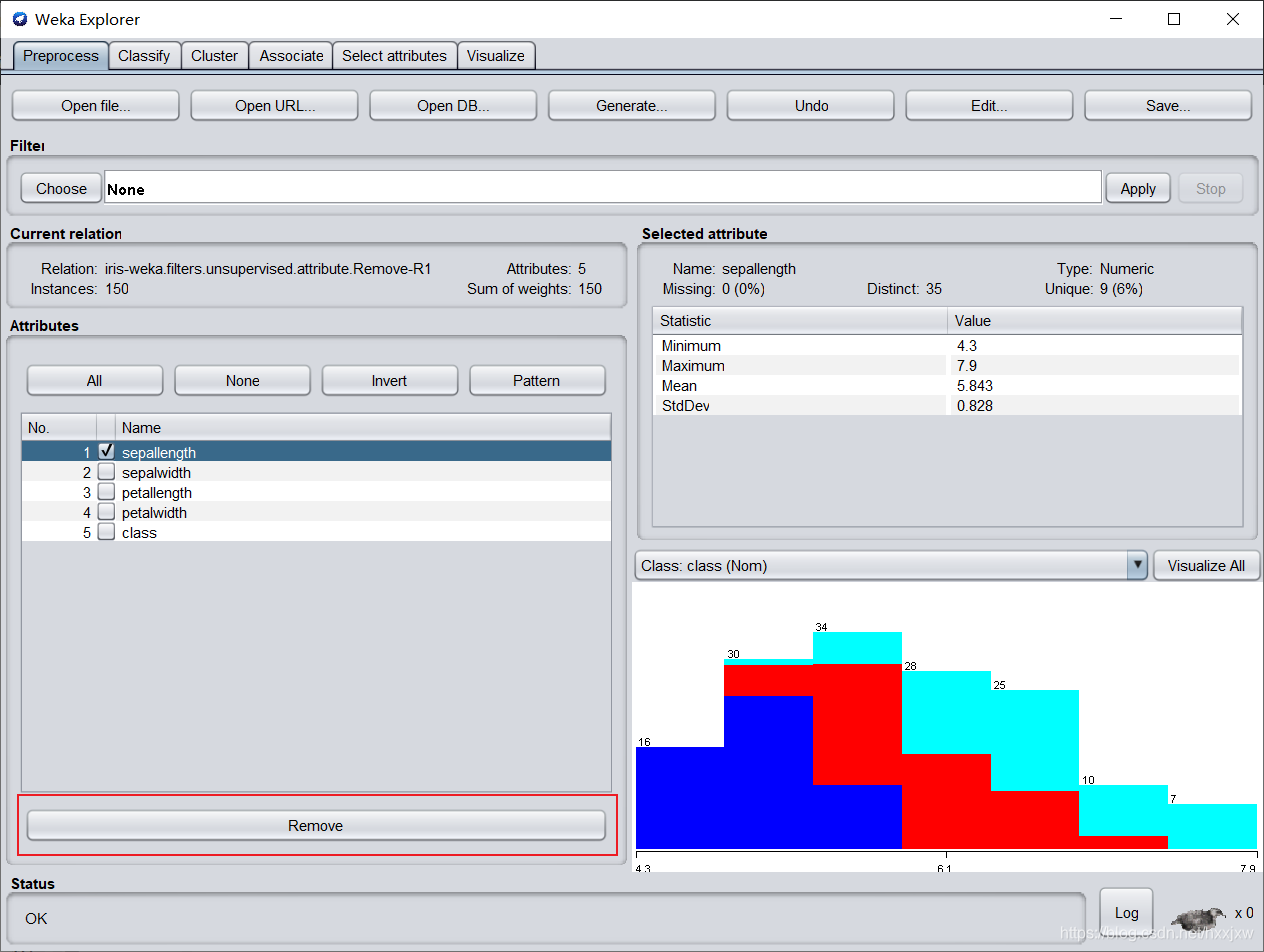Click the Open DB... button
The image size is (1264, 952).
pyautogui.click(x=453, y=105)
